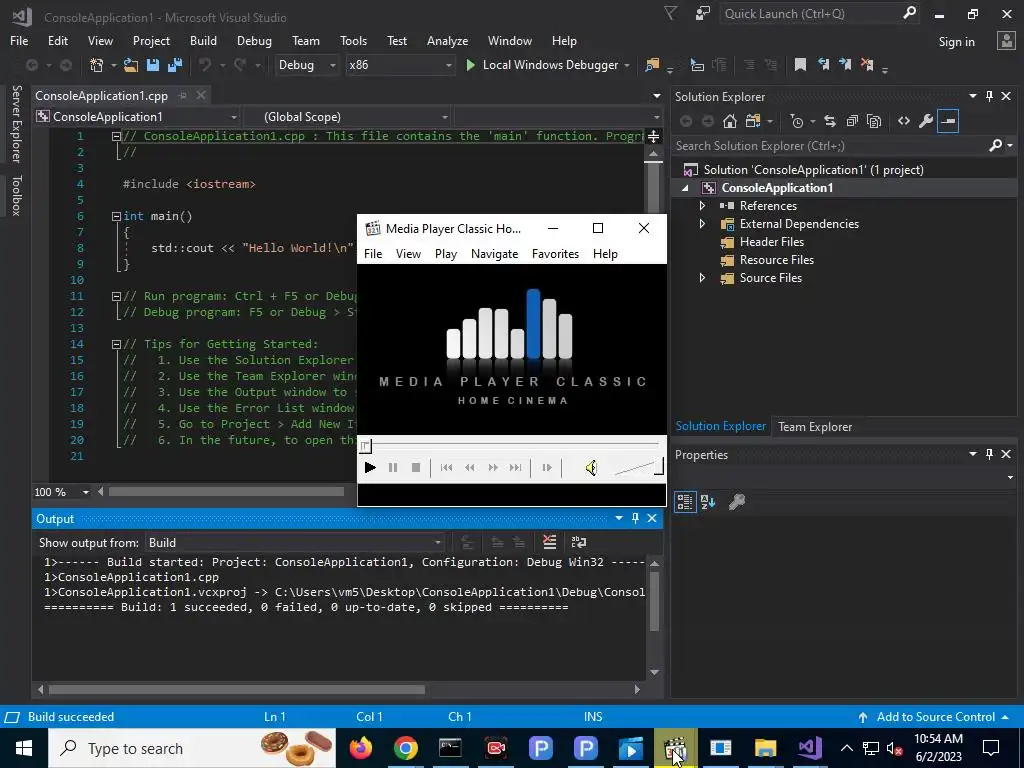The height and width of the screenshot is (768, 1024).
Task: Click Pause in Media Player Classic
Action: [392, 468]
